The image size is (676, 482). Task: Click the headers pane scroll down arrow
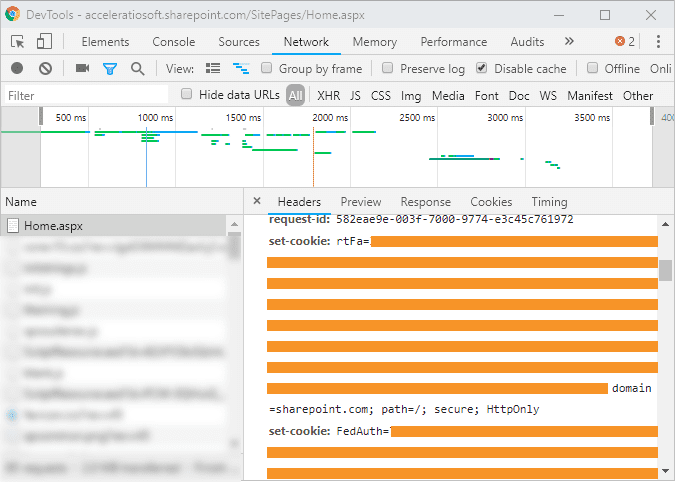665,471
